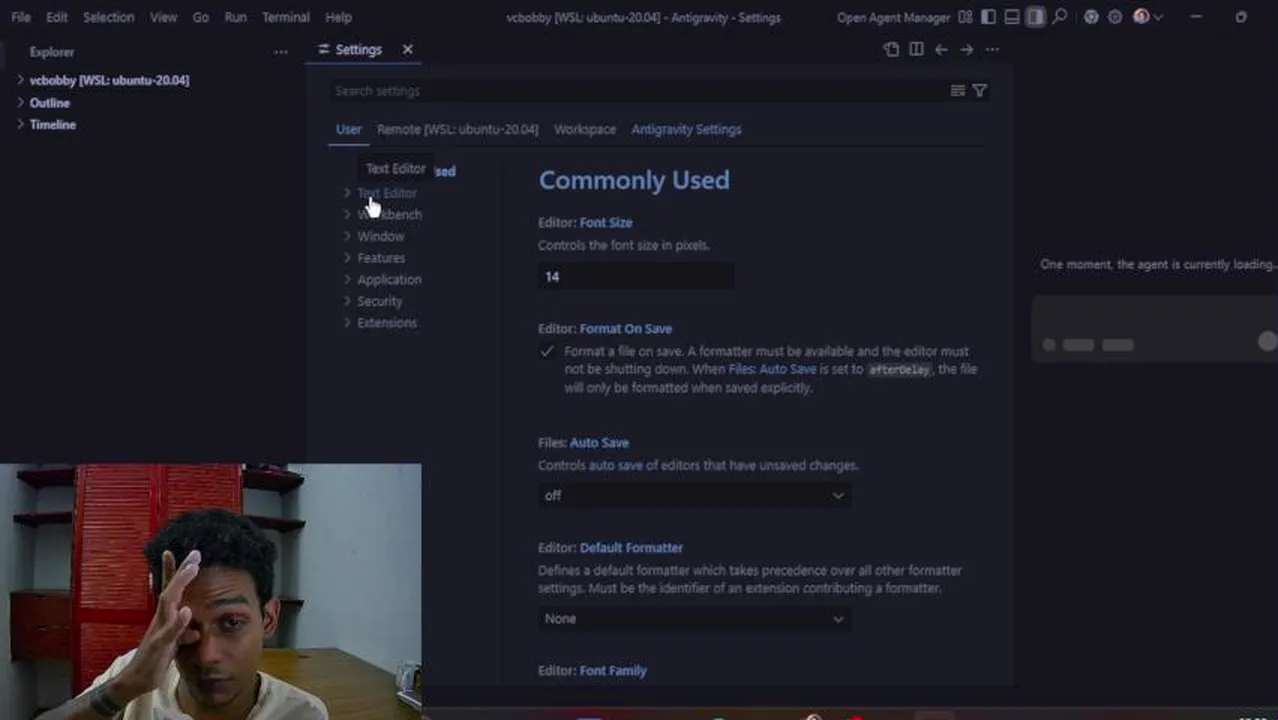Image resolution: width=1278 pixels, height=720 pixels.
Task: Open editor more actions ellipsis
Action: coord(992,49)
